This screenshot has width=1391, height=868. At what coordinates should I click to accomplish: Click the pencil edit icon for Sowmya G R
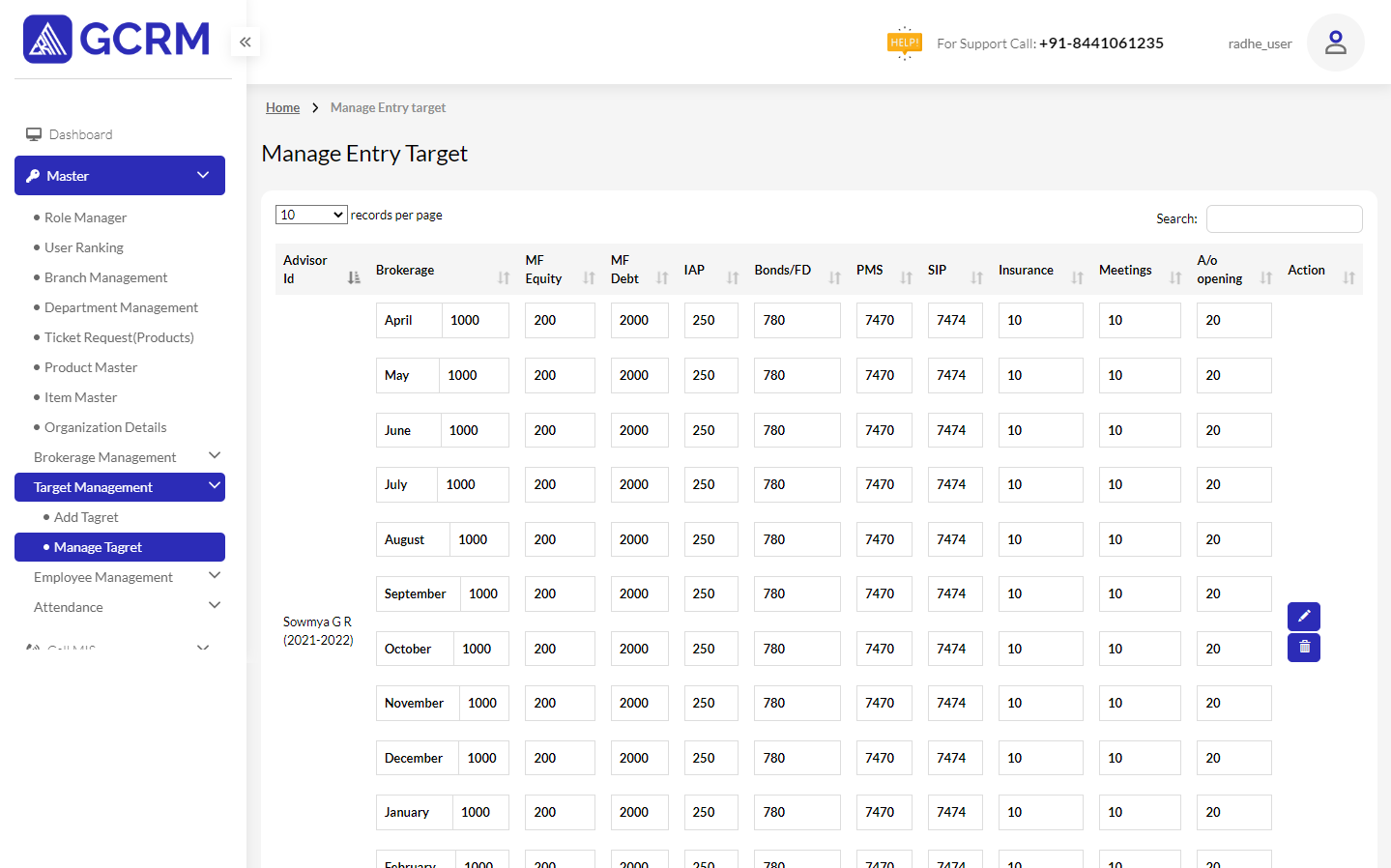(1303, 616)
